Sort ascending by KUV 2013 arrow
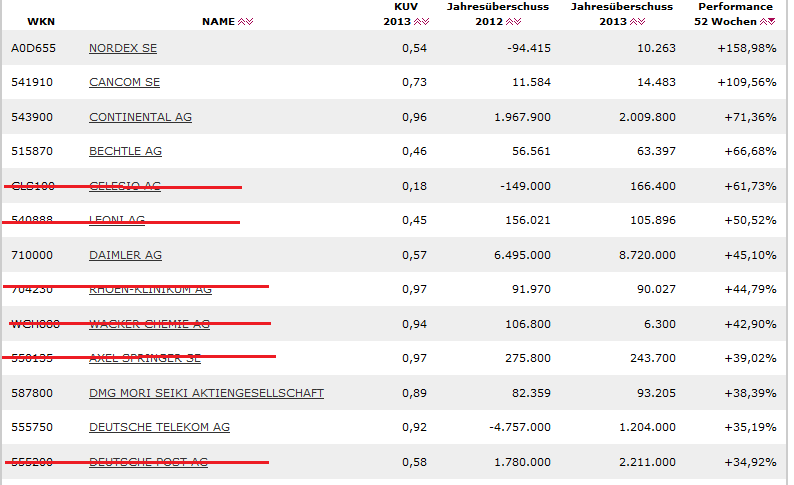794x485 pixels. point(418,21)
